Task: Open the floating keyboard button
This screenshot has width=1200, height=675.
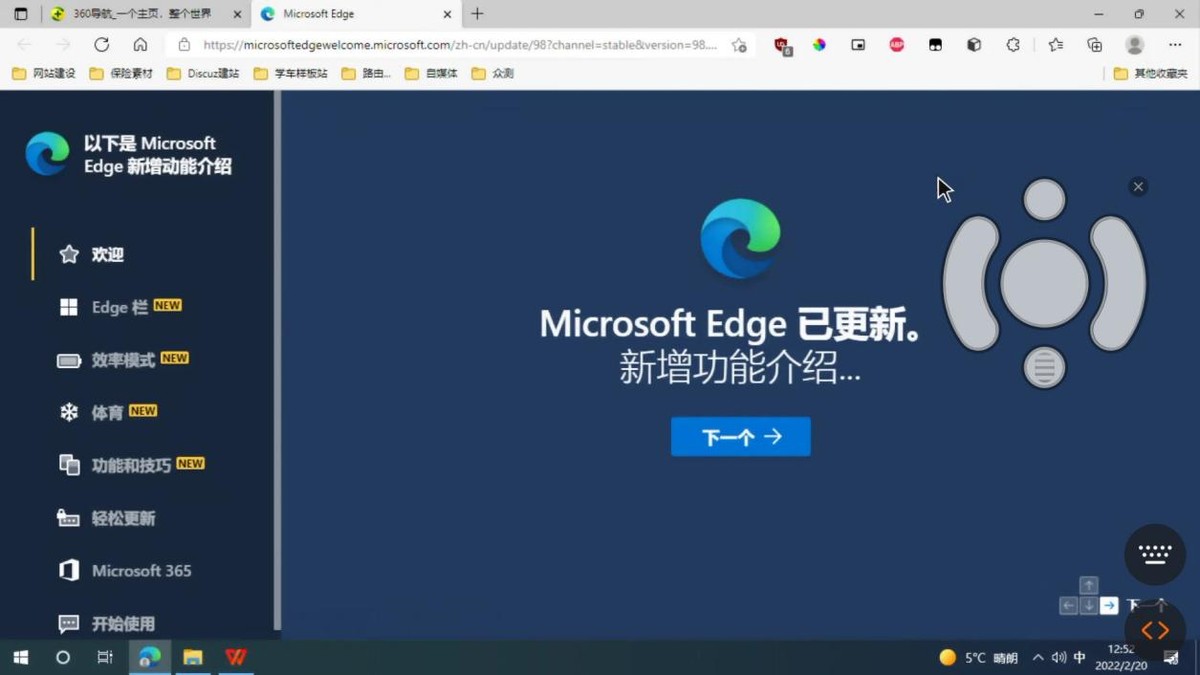Action: coord(1155,554)
